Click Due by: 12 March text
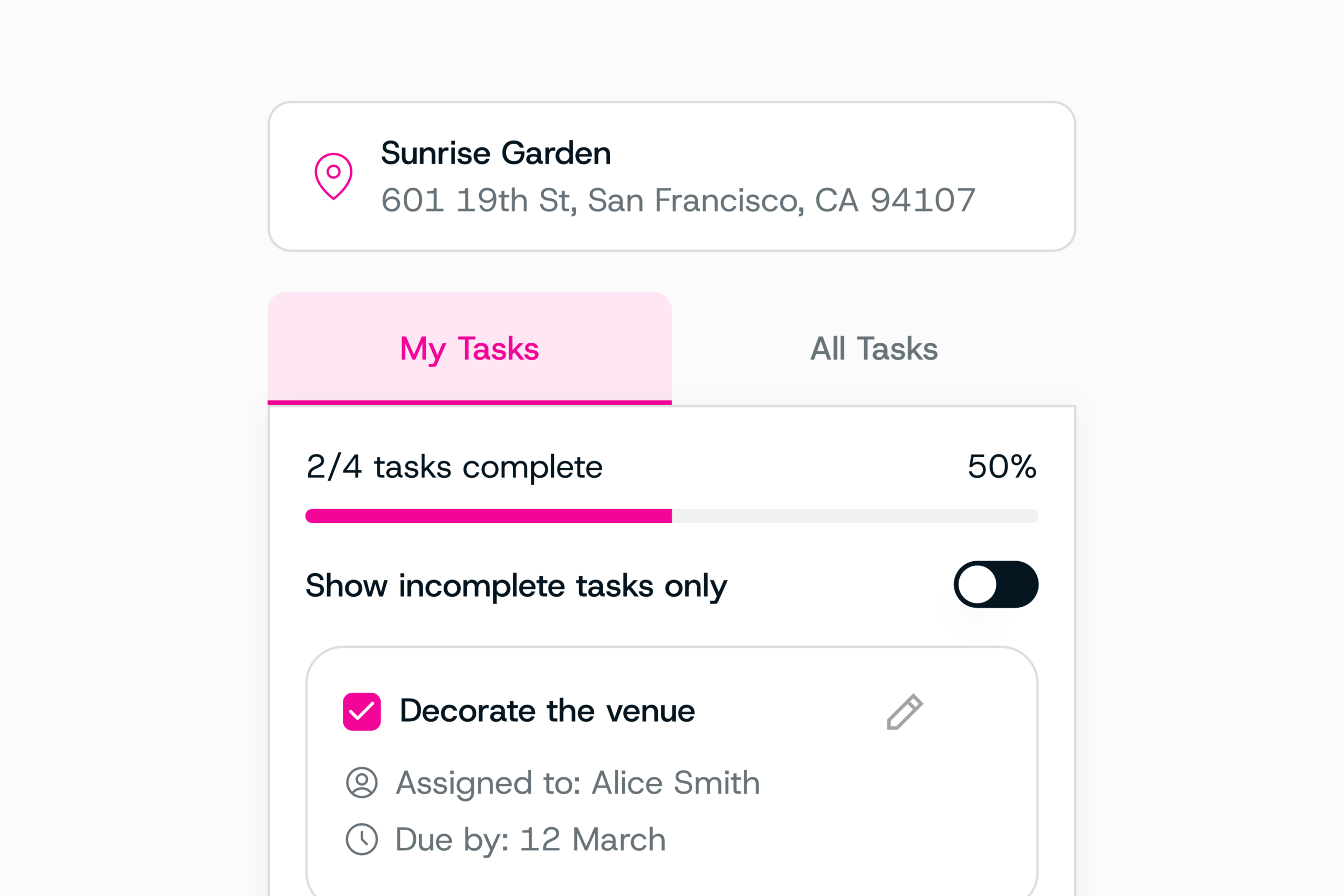The width and height of the screenshot is (1344, 896). tap(530, 839)
